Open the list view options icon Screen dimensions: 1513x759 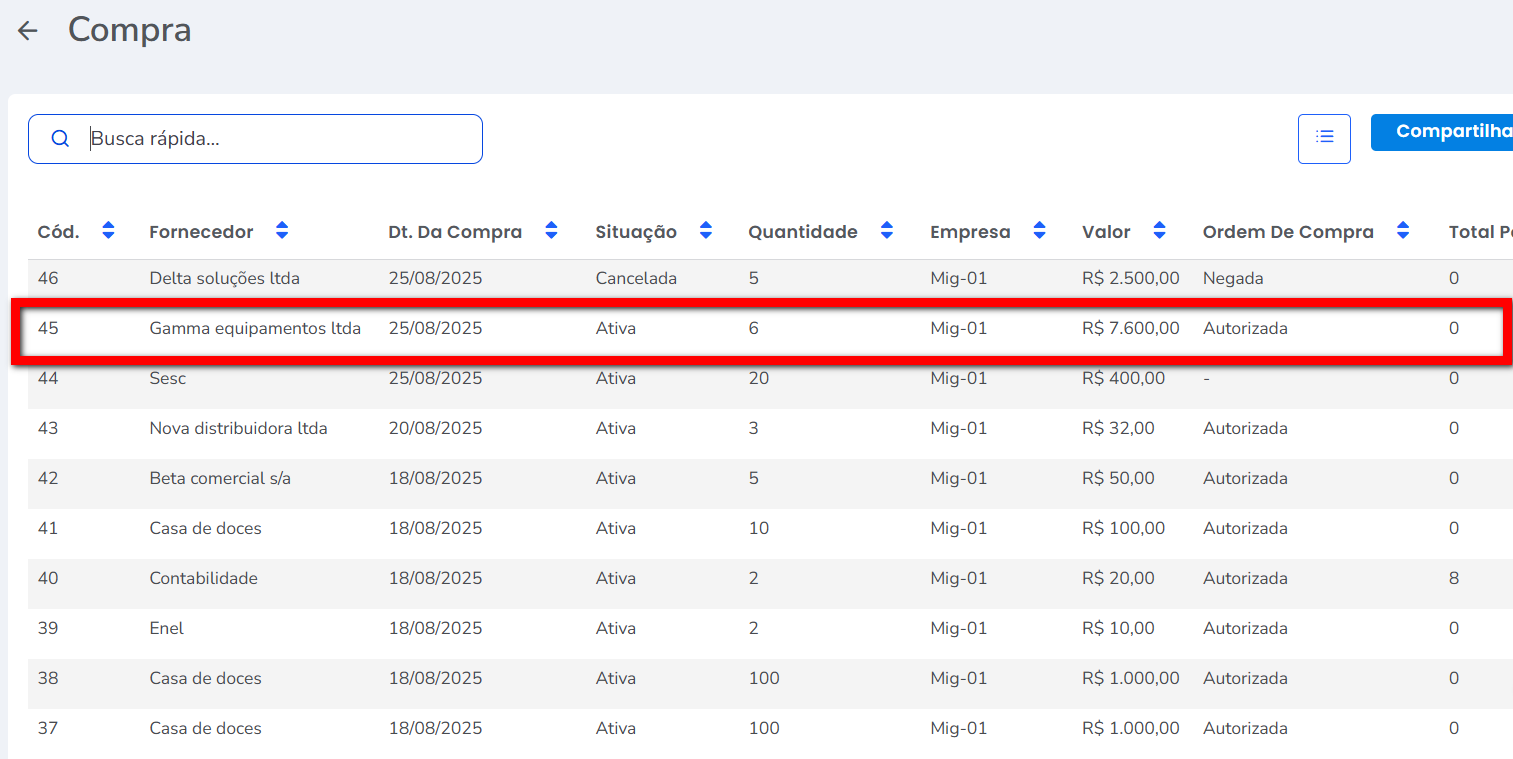(1324, 138)
